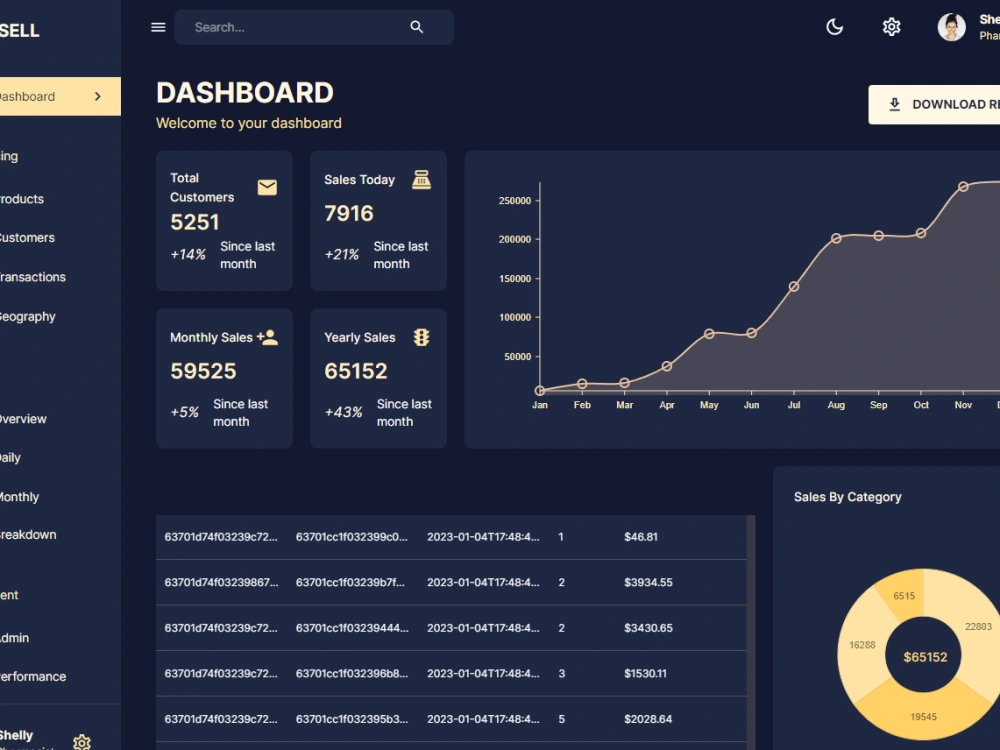Click the Sales By Category heading
Image resolution: width=1000 pixels, height=750 pixels.
point(848,497)
